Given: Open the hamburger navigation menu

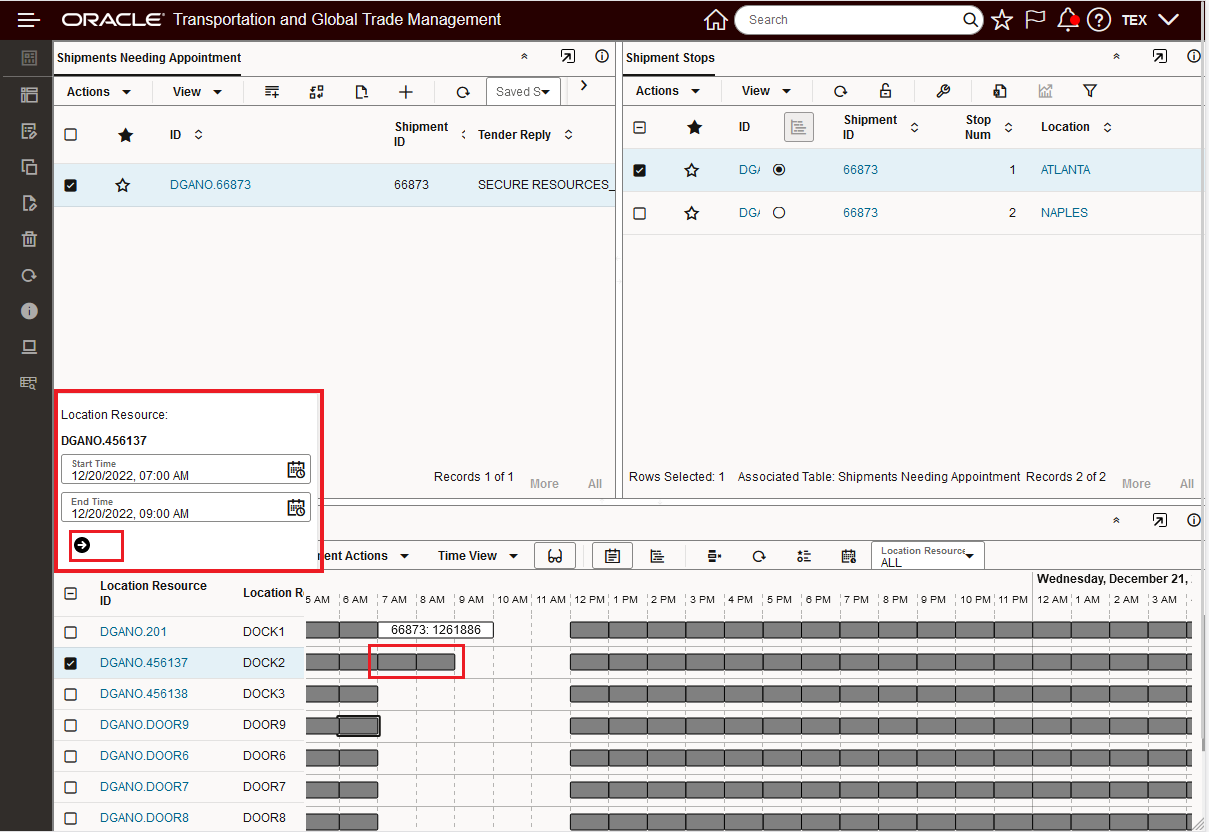Looking at the screenshot, I should (29, 20).
